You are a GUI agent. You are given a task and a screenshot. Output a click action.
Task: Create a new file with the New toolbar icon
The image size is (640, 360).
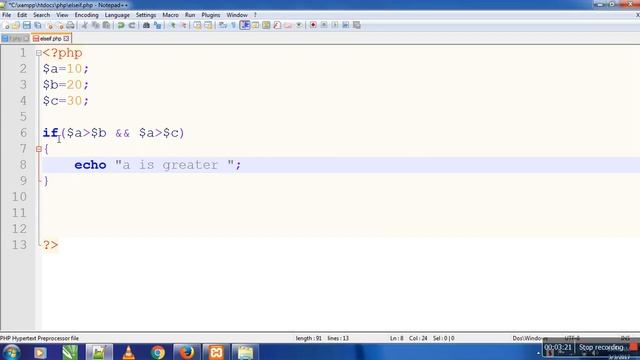pyautogui.click(x=6, y=25)
